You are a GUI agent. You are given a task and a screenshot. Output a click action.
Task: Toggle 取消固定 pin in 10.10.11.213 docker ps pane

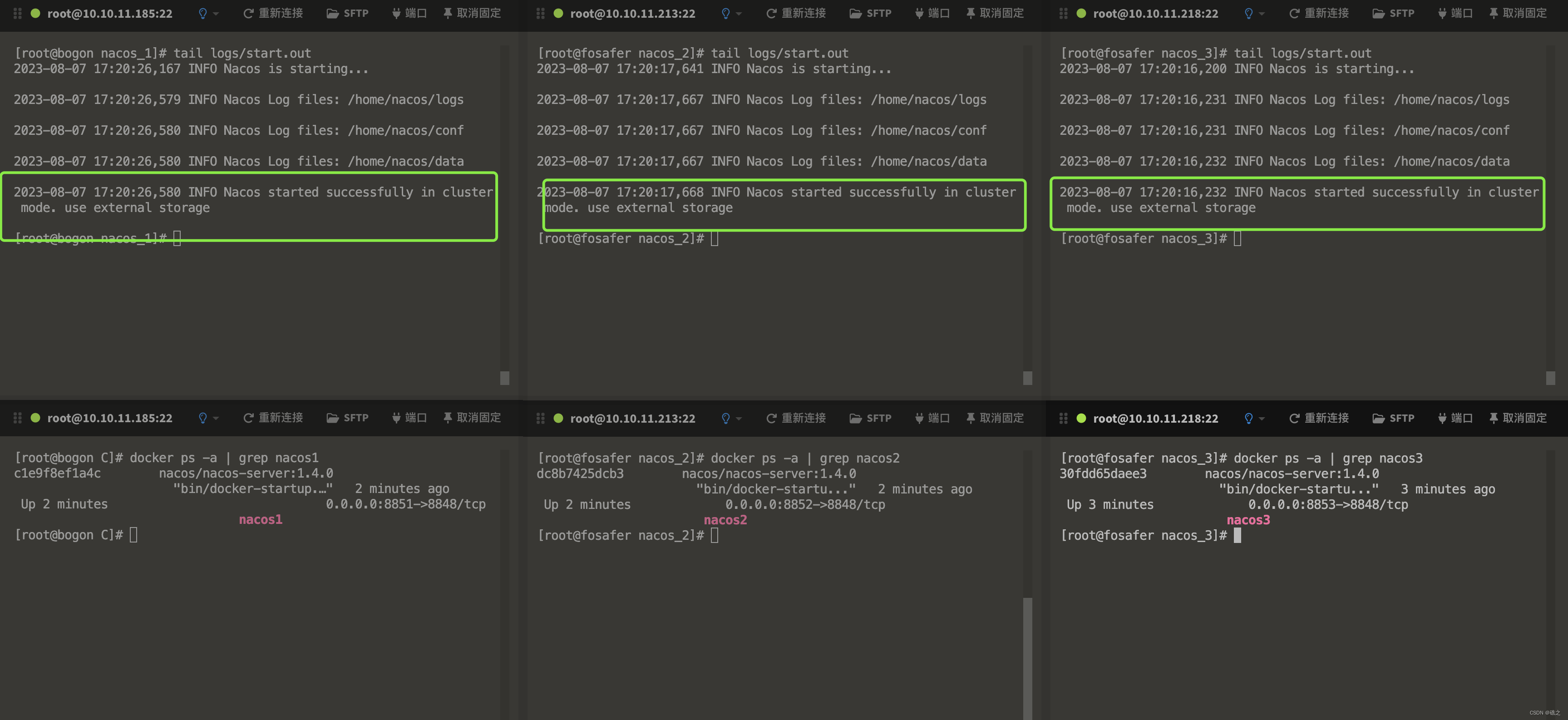pyautogui.click(x=995, y=419)
